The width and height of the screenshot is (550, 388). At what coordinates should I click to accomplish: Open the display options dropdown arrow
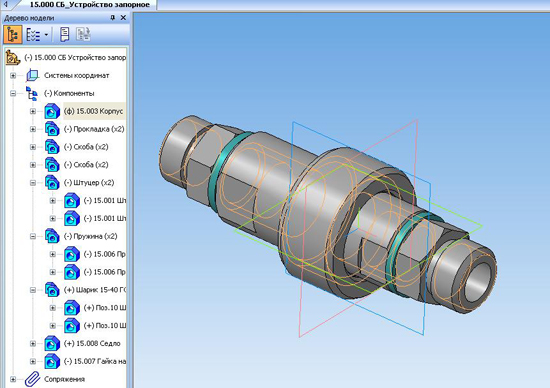(46, 35)
